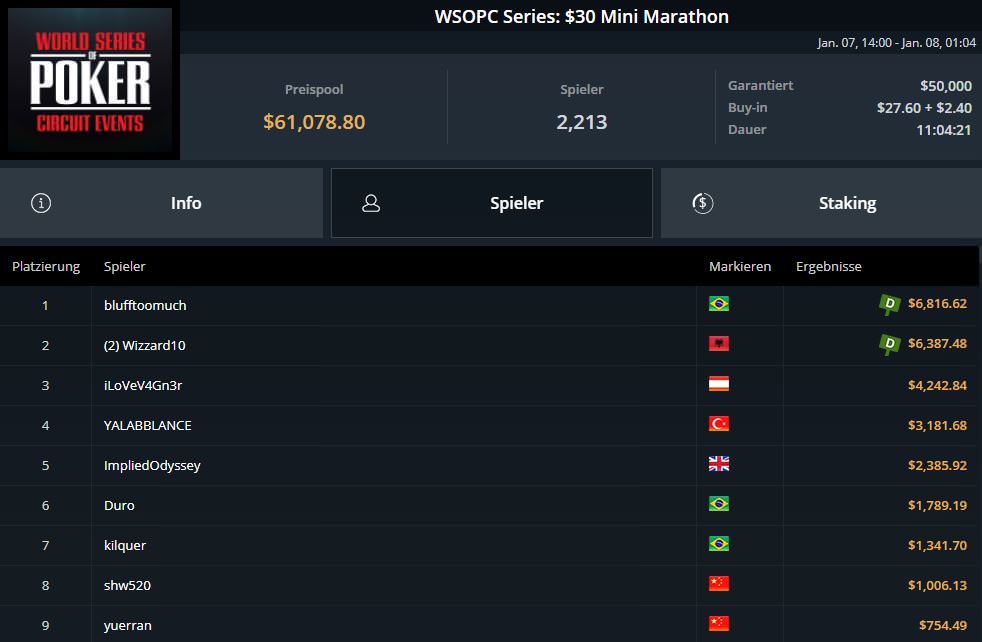Click the green D badge next to blufftoomuch's prize
This screenshot has width=982, height=642.
[x=889, y=304]
